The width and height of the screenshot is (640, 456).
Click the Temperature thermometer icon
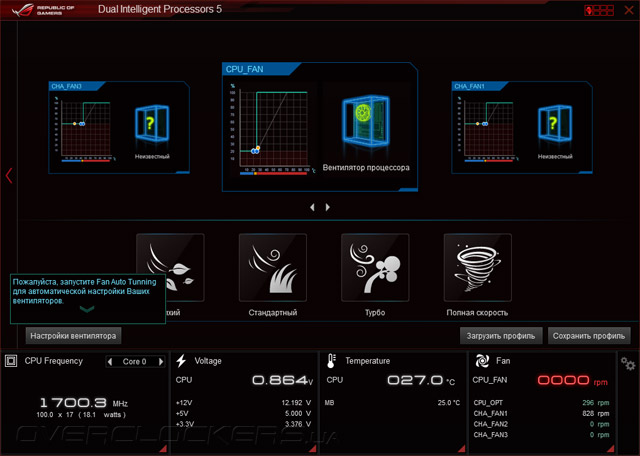(x=331, y=361)
